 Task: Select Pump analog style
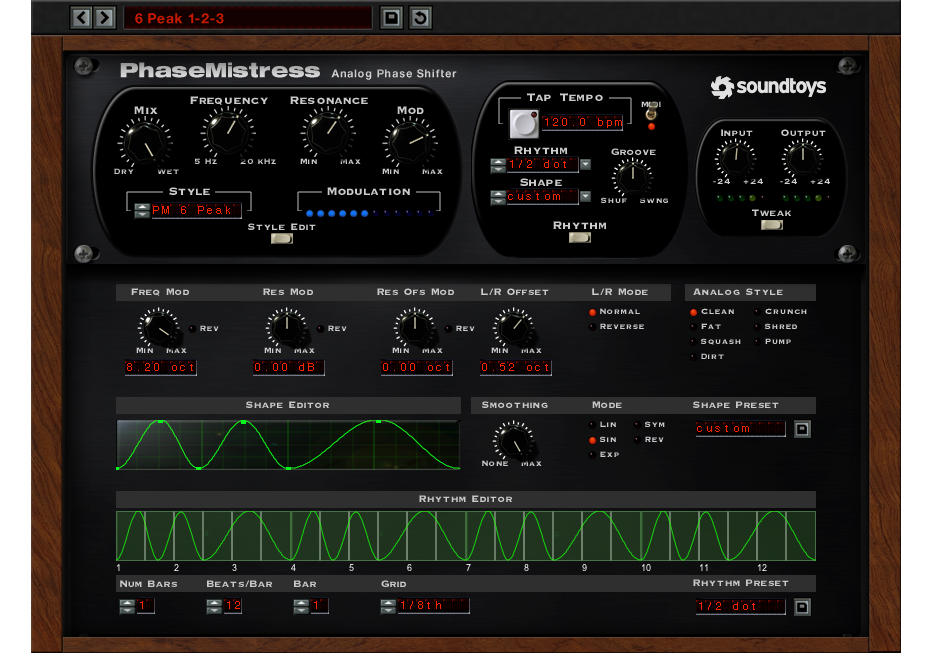(x=757, y=342)
